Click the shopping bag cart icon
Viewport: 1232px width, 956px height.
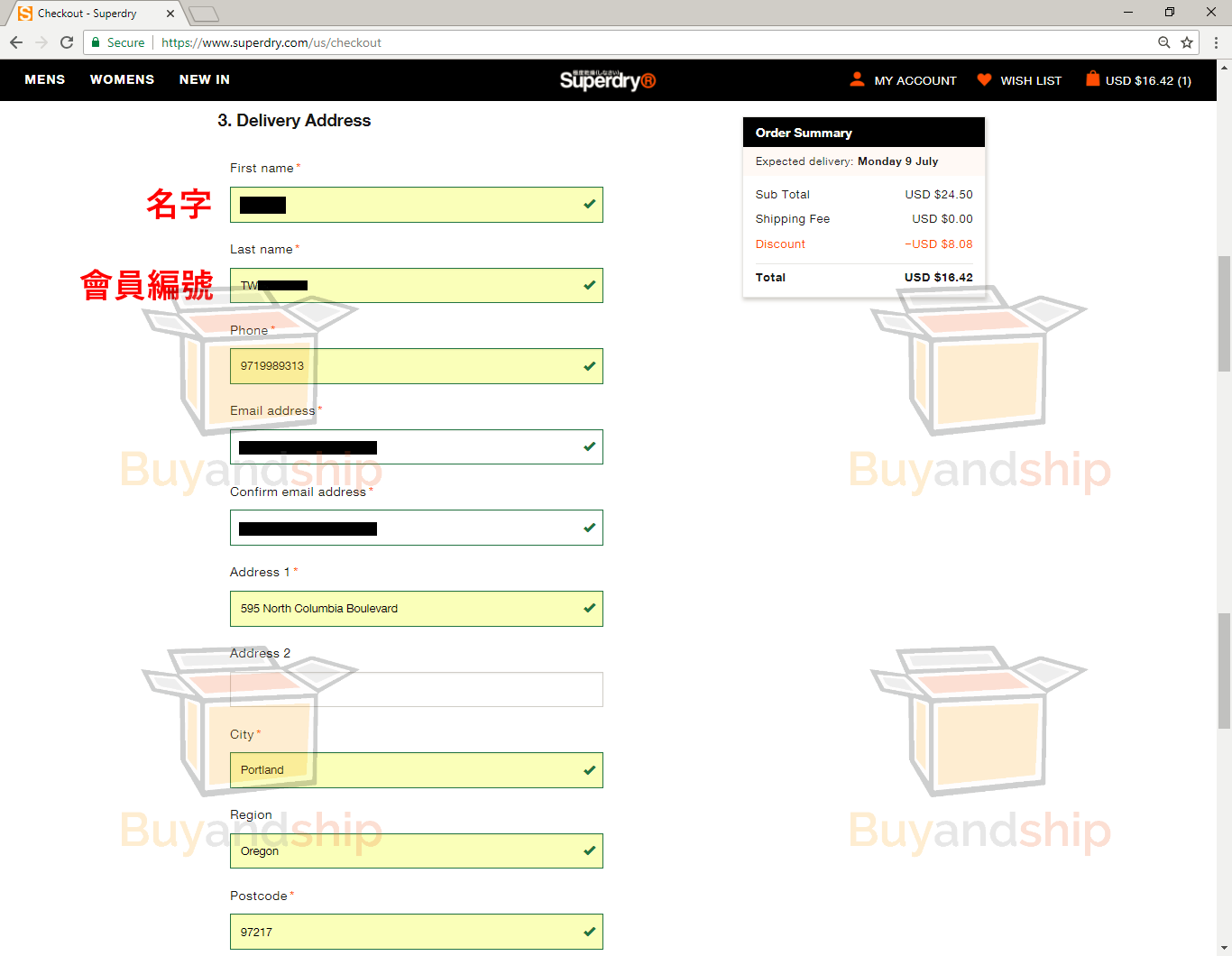coord(1092,79)
